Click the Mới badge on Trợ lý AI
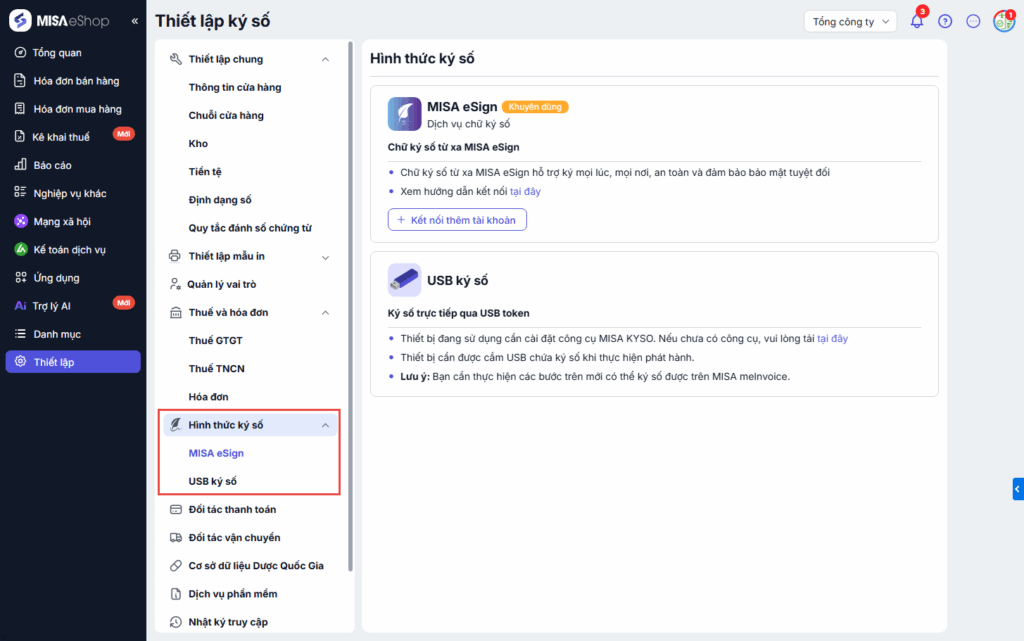The width and height of the screenshot is (1024, 641). (x=123, y=302)
